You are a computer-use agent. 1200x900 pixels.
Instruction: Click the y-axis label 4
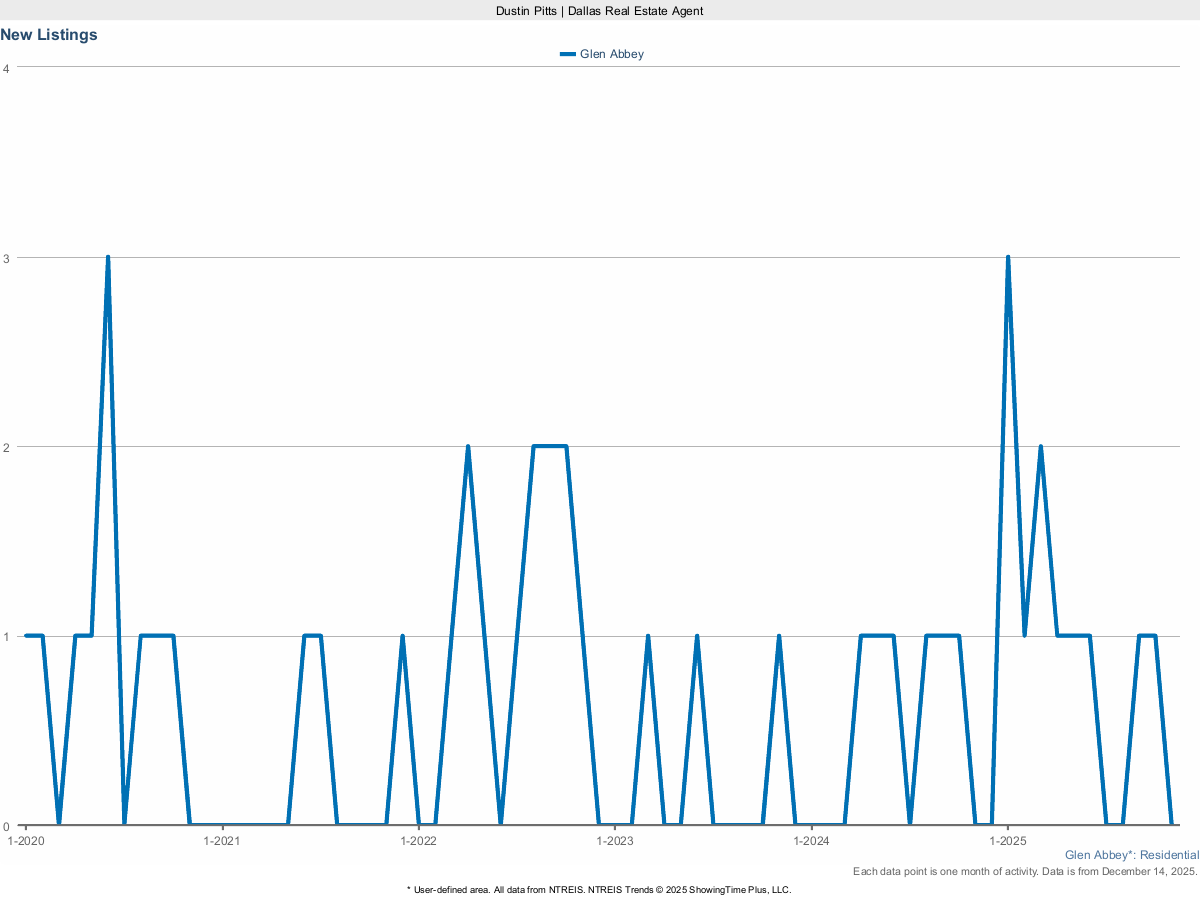(x=7, y=68)
